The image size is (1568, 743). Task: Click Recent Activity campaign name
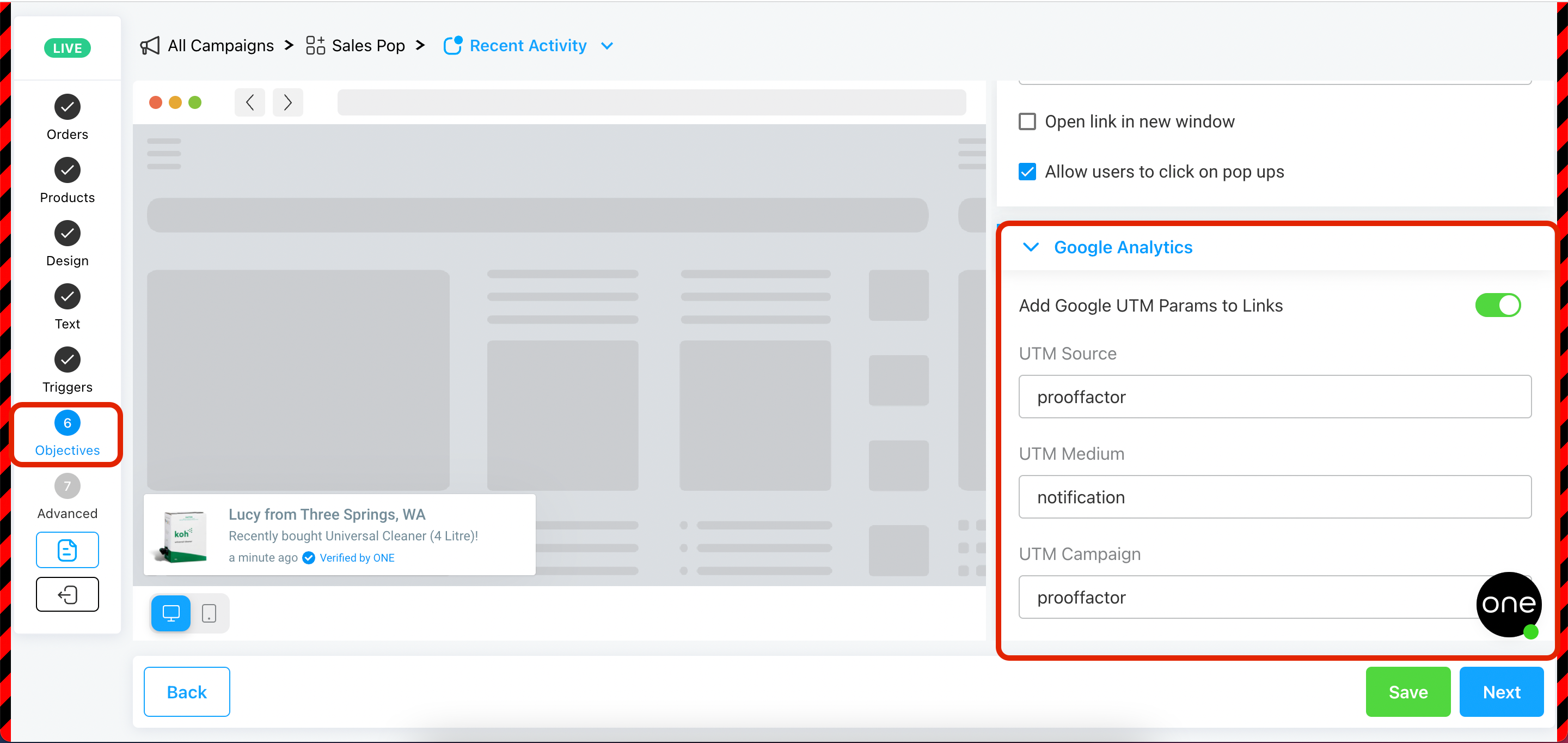point(528,46)
